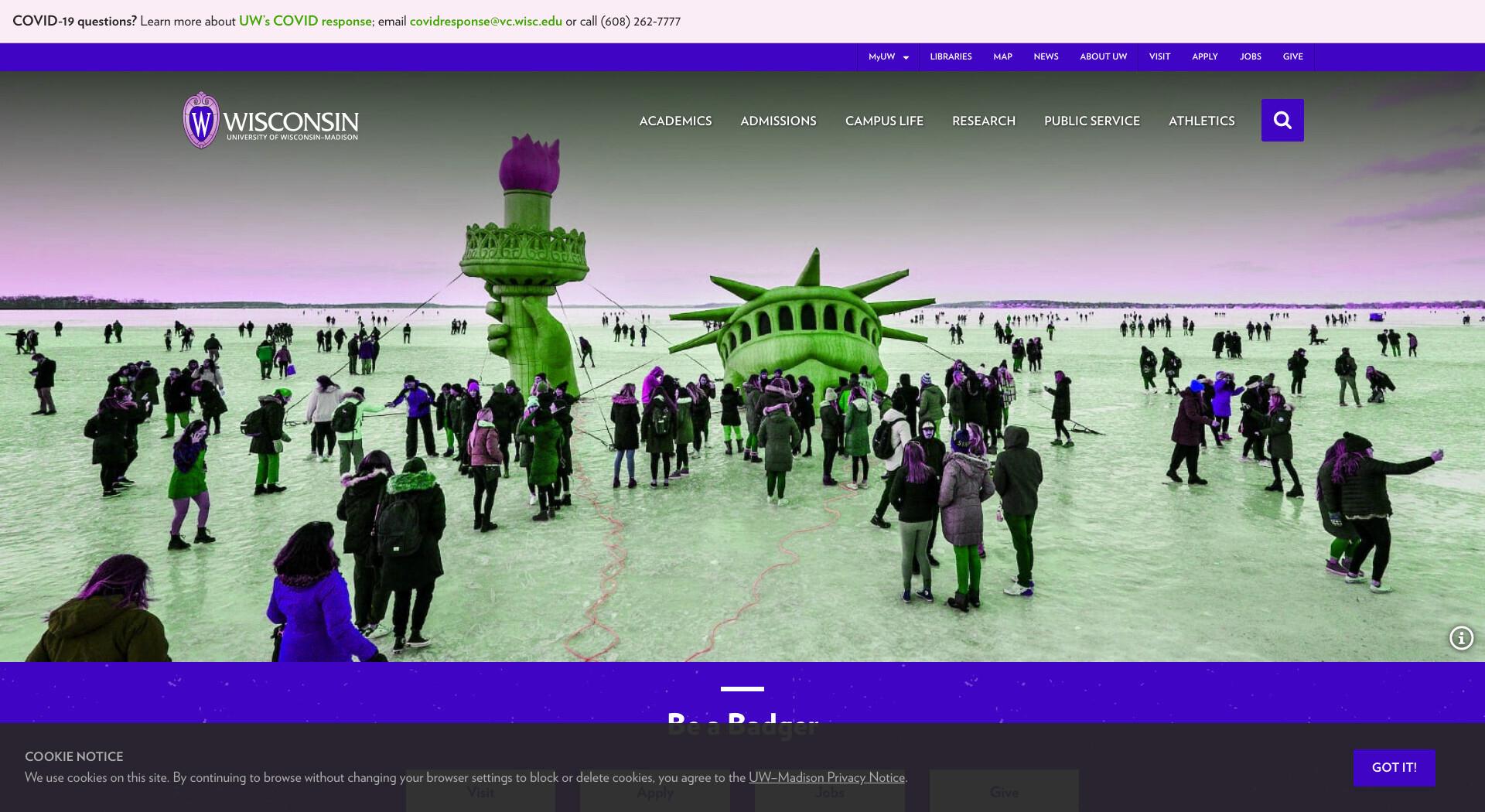Viewport: 1485px width, 812px height.
Task: Open the Academics menu
Action: click(675, 121)
